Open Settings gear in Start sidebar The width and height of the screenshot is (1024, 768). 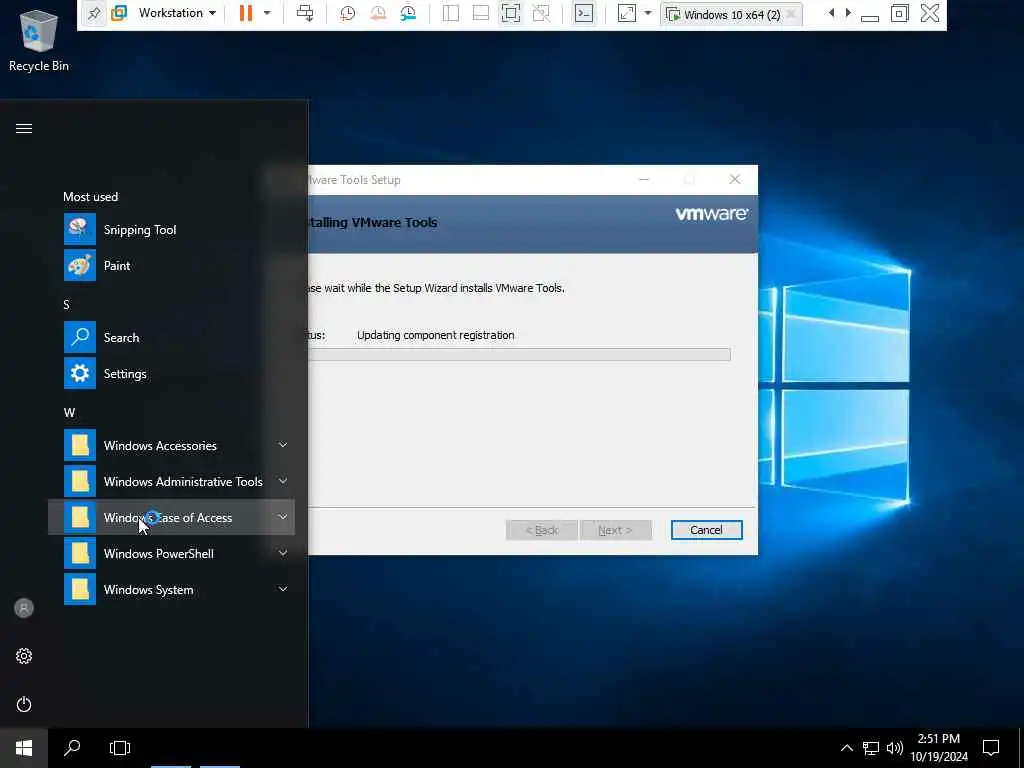point(24,656)
